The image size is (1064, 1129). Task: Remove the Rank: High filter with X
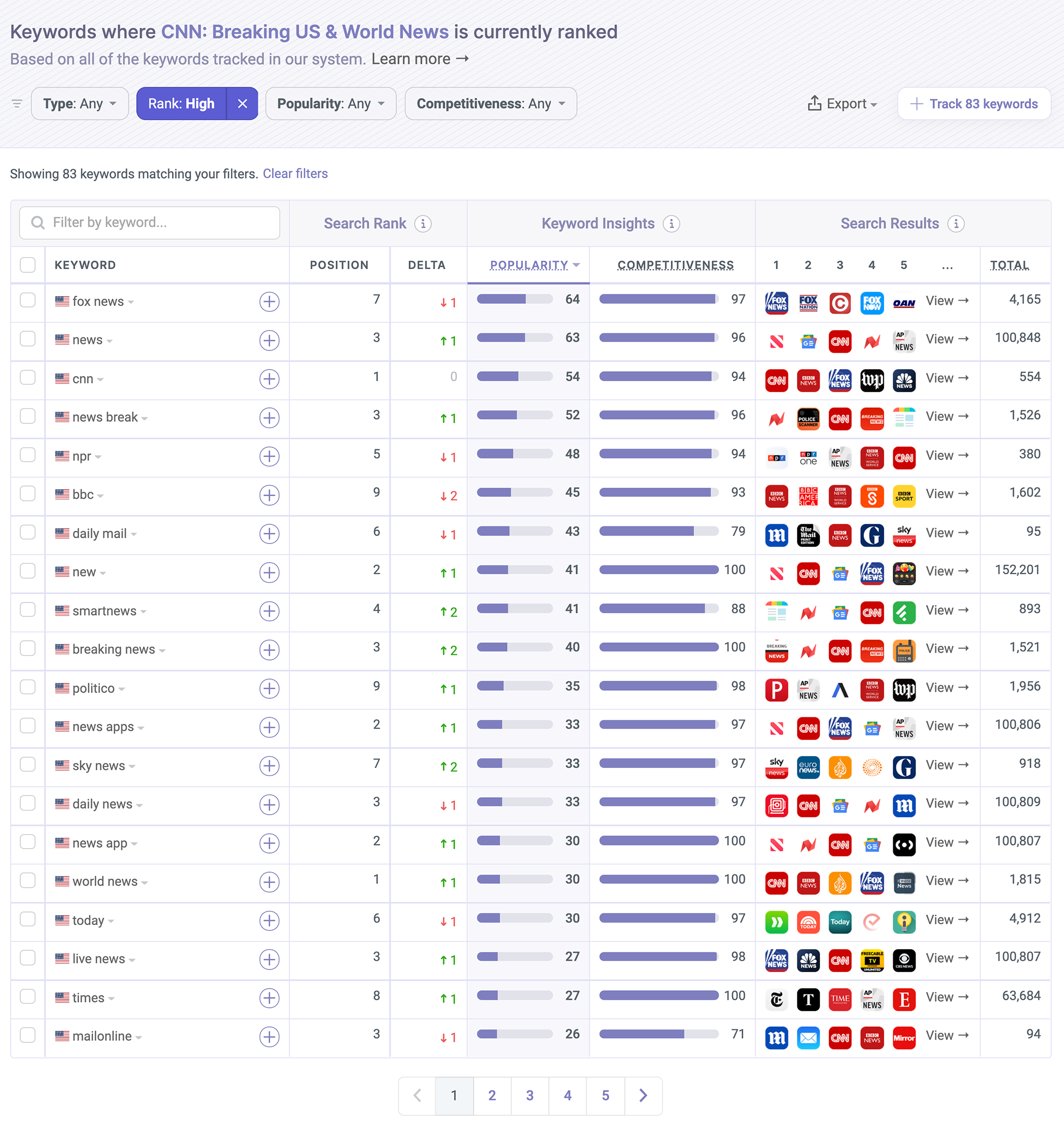243,103
